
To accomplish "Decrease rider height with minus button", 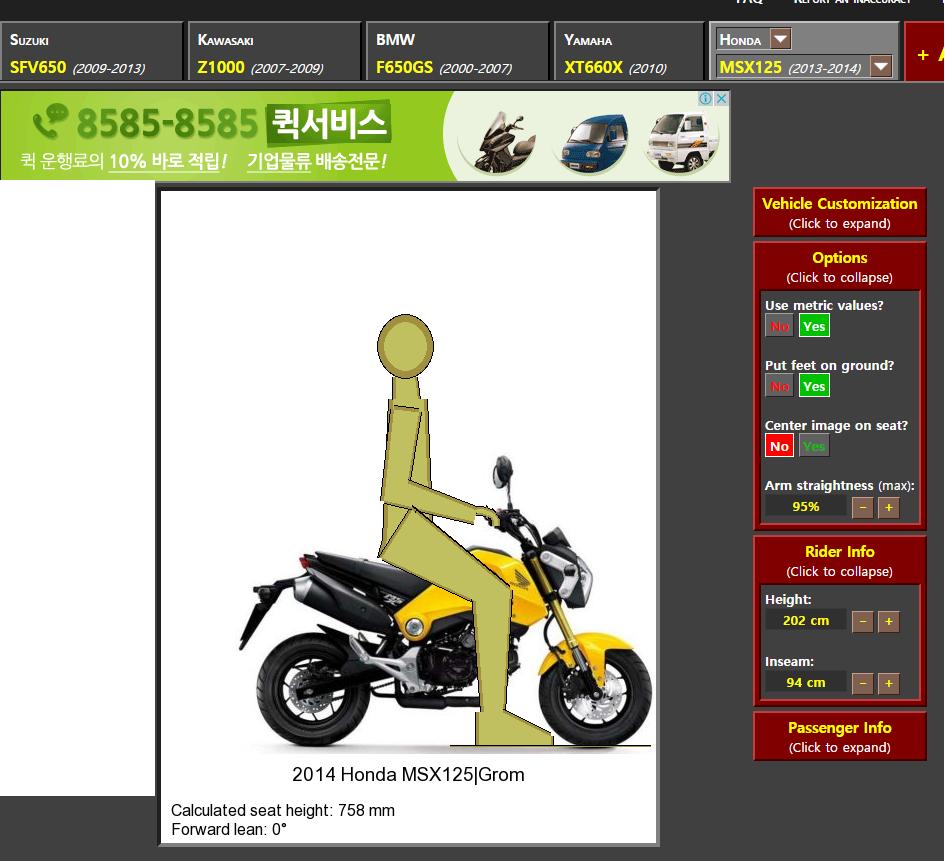I will coord(863,621).
